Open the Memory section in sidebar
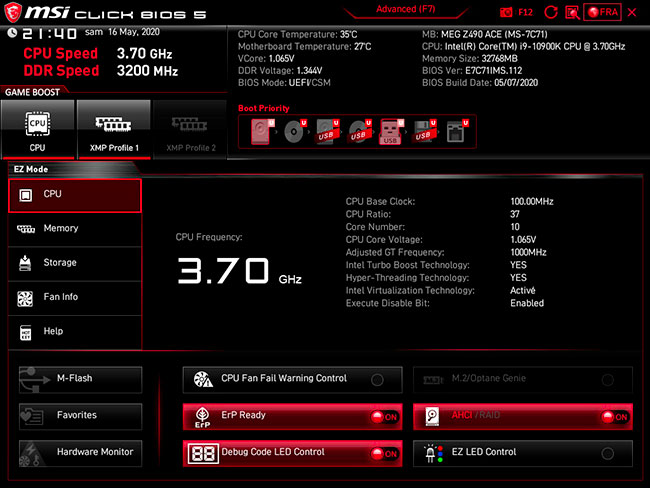 tap(74, 229)
